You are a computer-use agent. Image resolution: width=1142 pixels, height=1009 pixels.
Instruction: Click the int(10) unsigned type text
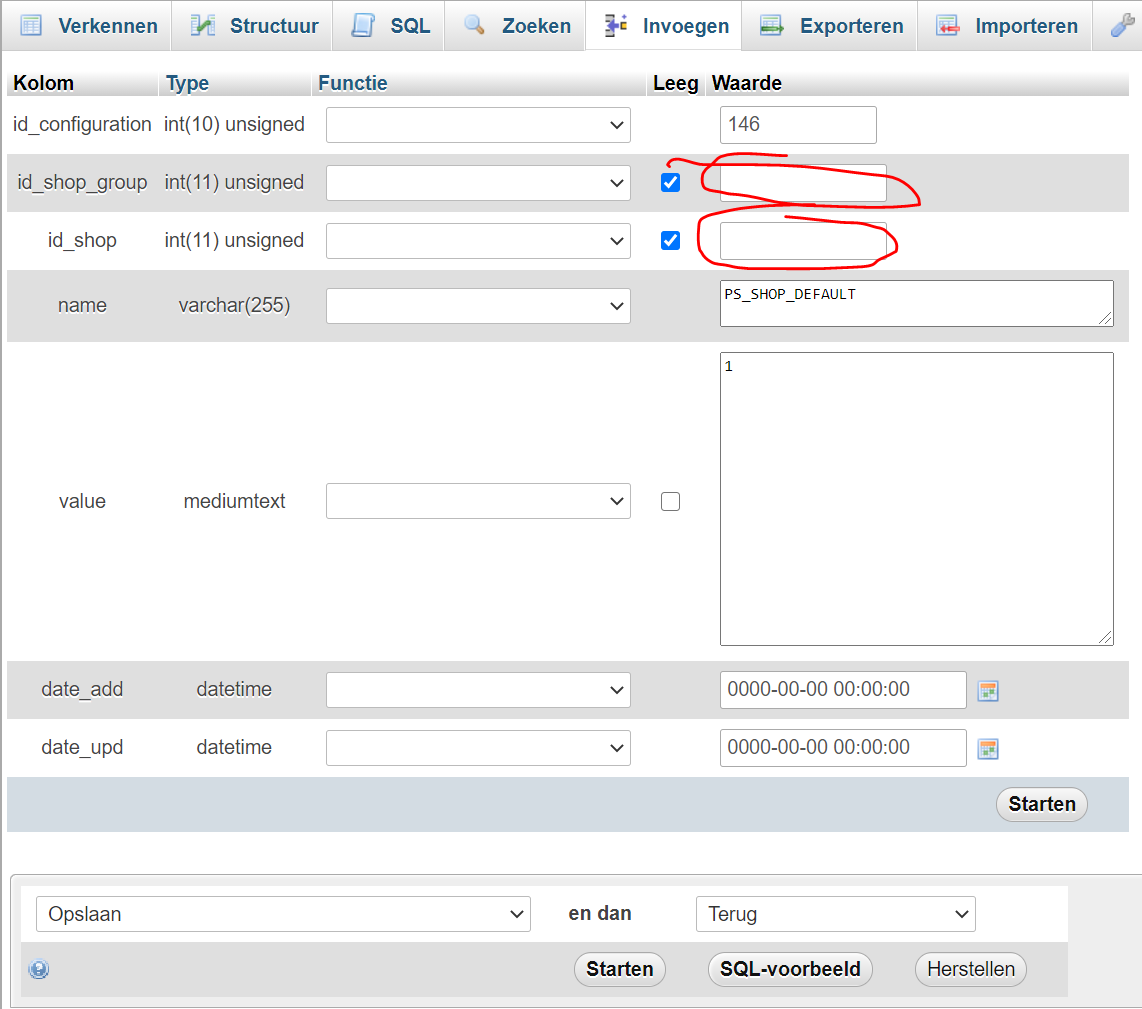(235, 125)
